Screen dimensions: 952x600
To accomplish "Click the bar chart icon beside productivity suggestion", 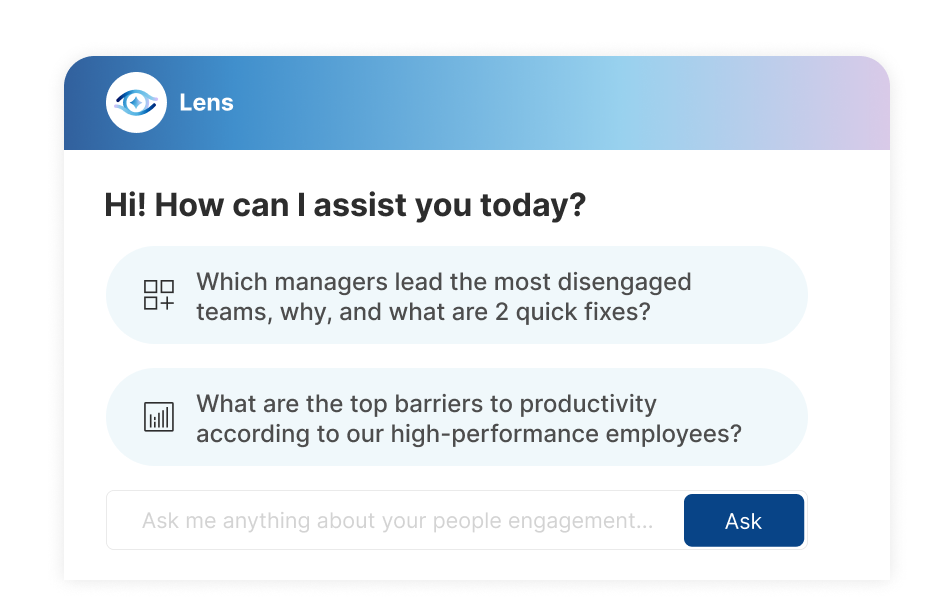I will (158, 417).
